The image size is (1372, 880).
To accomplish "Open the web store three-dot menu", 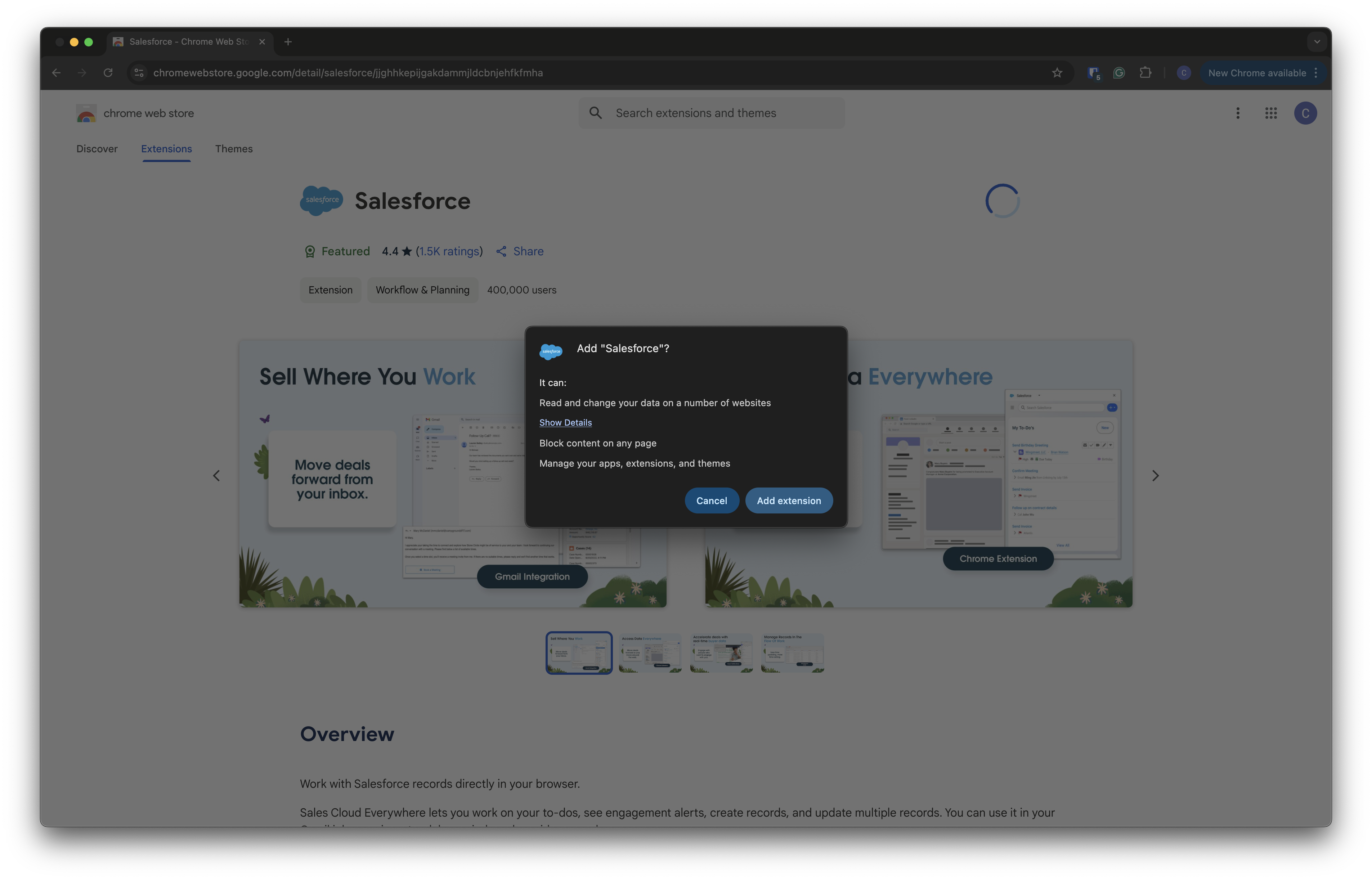I will click(x=1238, y=113).
